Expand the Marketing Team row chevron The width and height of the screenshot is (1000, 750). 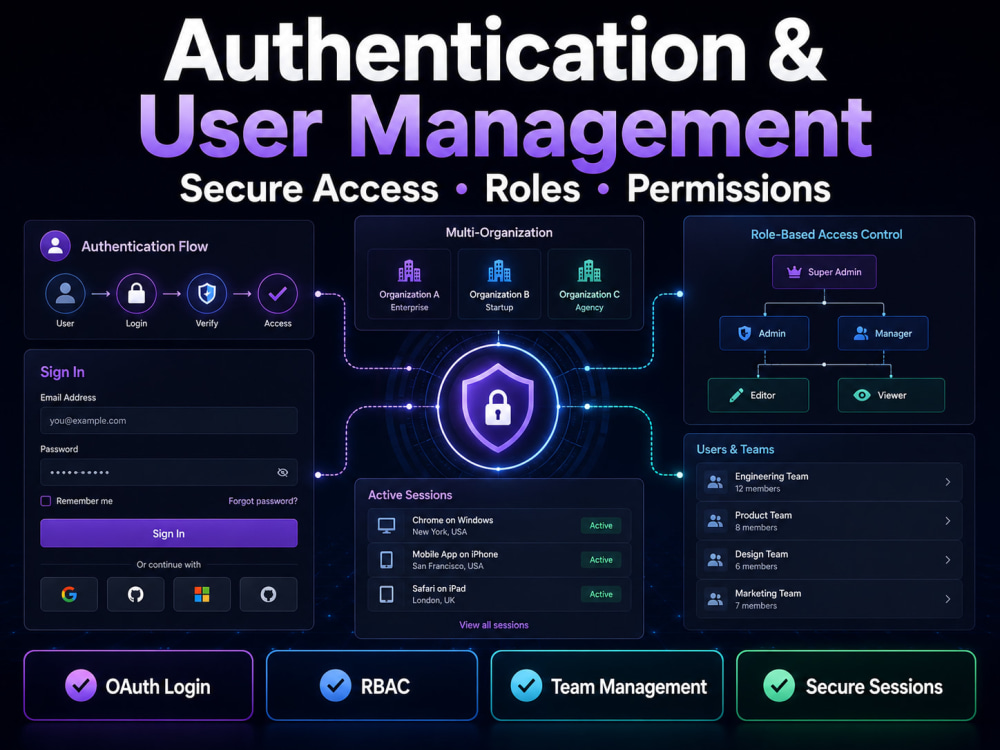[x=948, y=599]
